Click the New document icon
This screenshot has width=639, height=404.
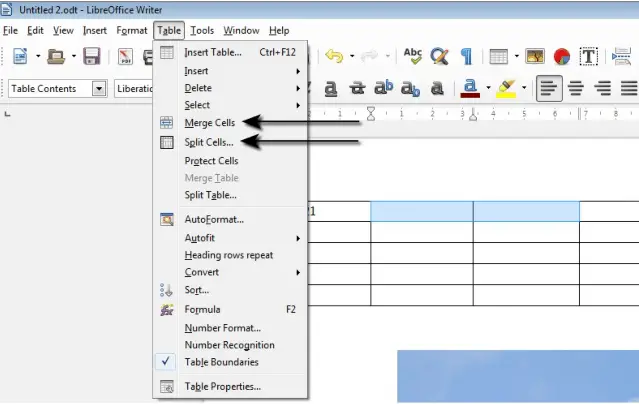click(x=20, y=56)
